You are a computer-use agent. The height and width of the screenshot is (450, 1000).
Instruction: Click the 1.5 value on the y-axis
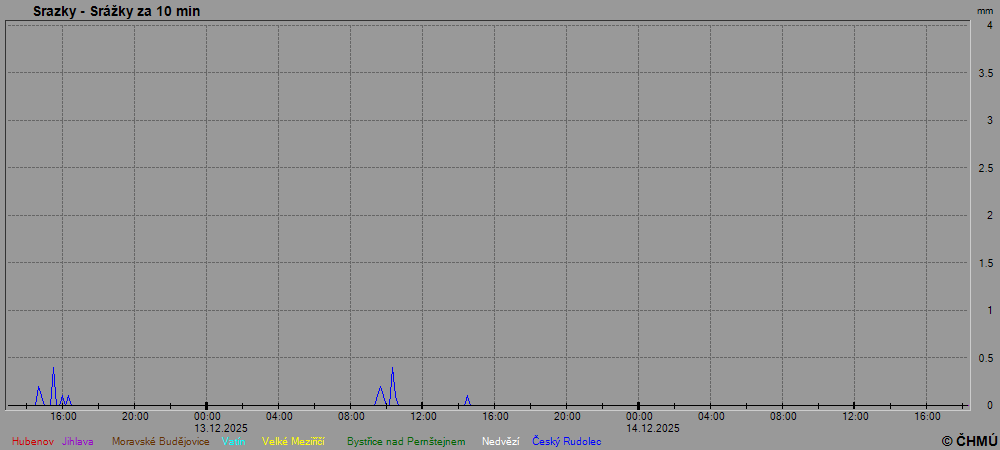click(985, 263)
